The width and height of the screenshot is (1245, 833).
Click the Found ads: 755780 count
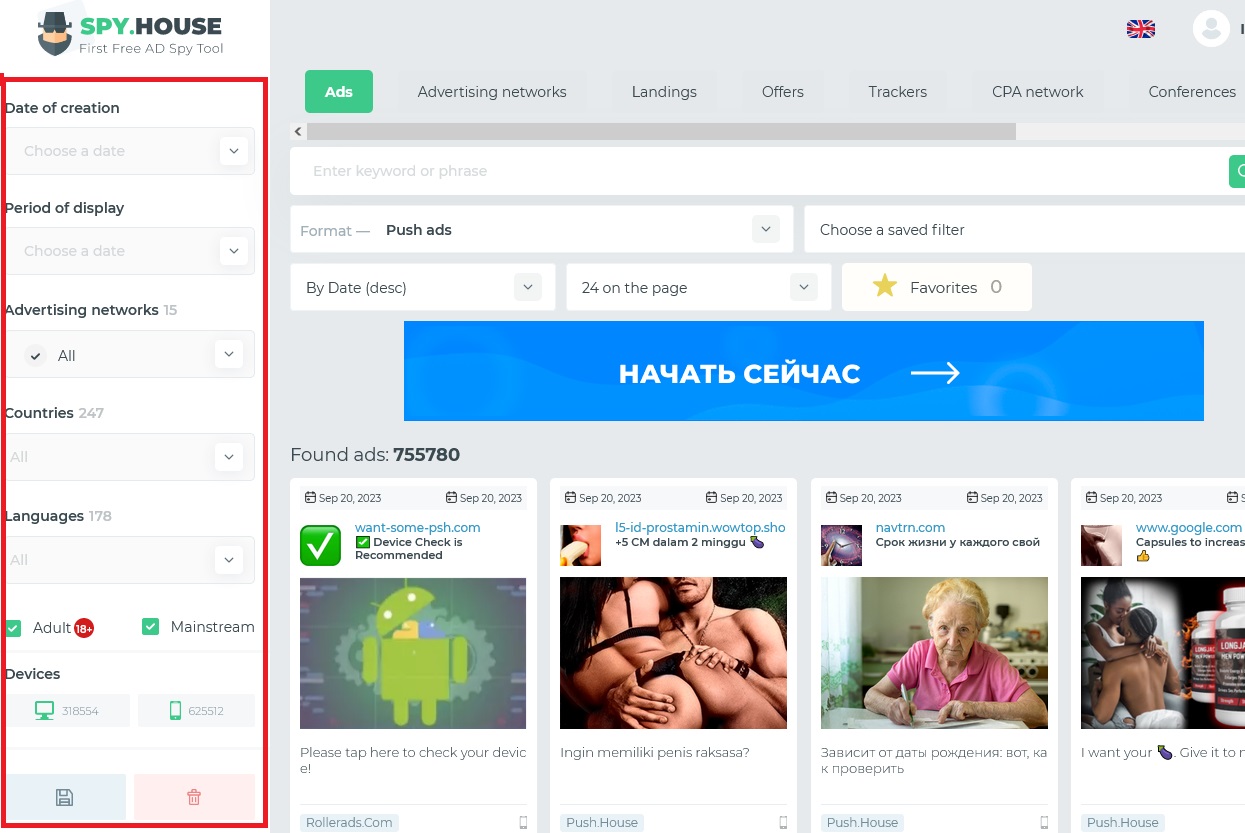click(x=375, y=455)
